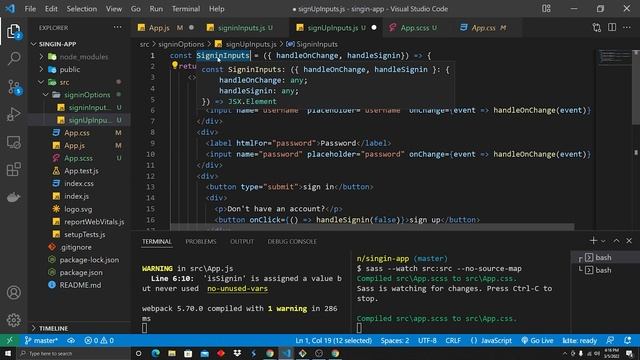The height and width of the screenshot is (360, 640).
Task: Open changes with source control icon
Action: click(x=597, y=27)
